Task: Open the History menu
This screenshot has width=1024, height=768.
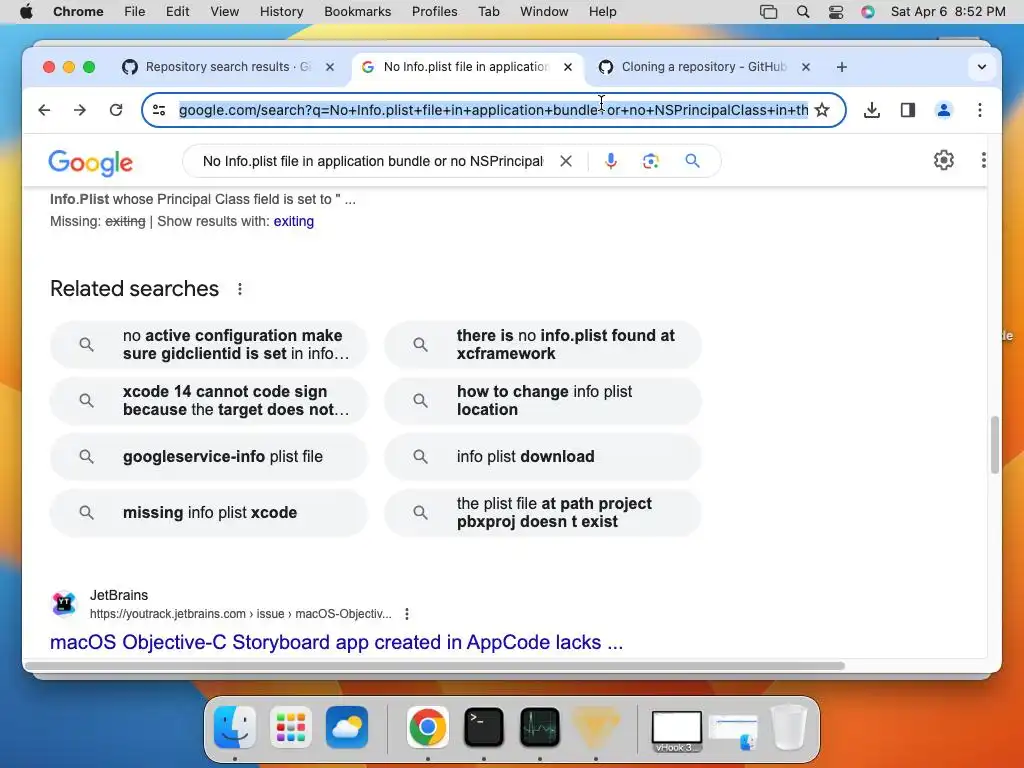Action: click(281, 12)
